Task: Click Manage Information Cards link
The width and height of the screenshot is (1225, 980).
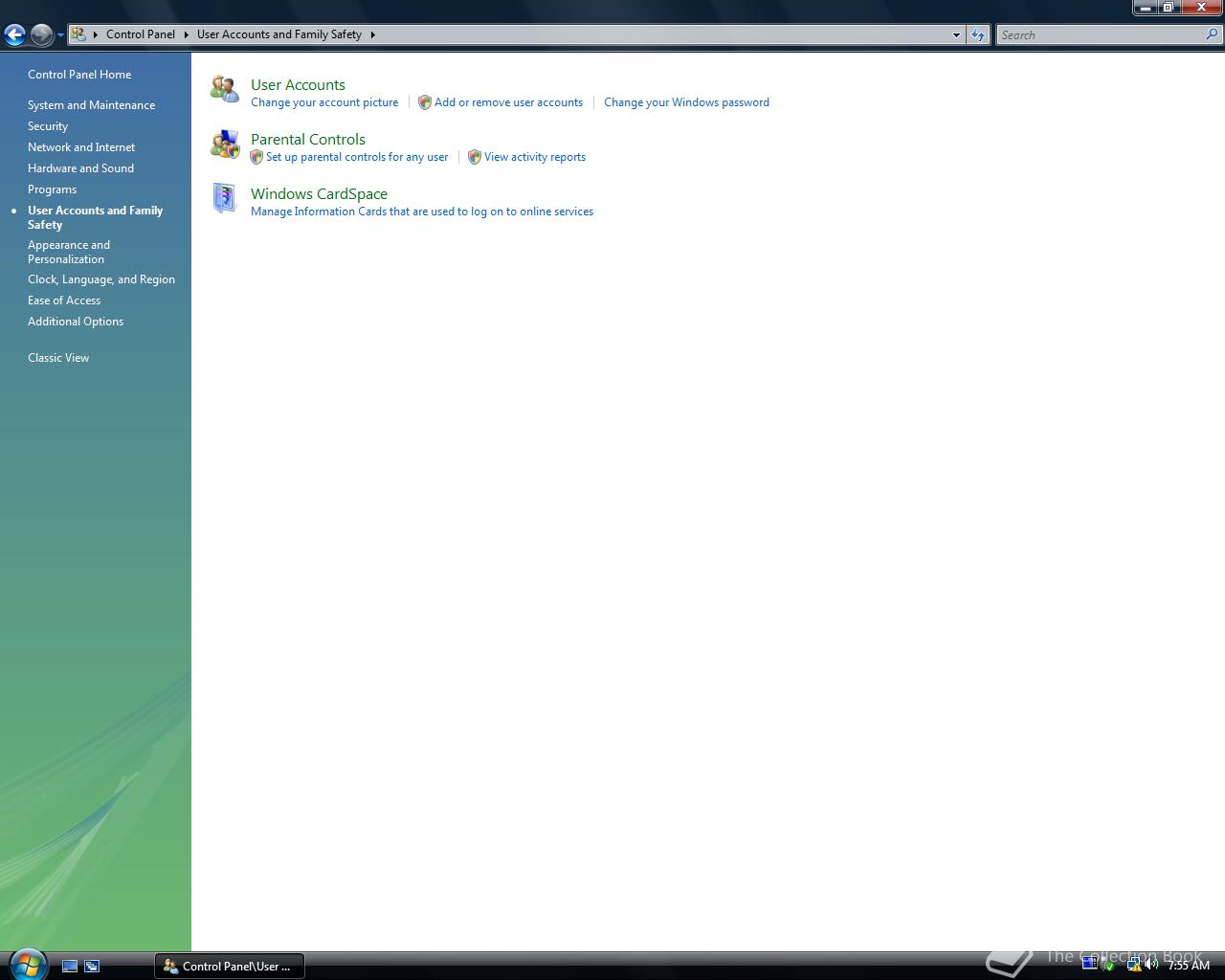Action: (x=422, y=212)
